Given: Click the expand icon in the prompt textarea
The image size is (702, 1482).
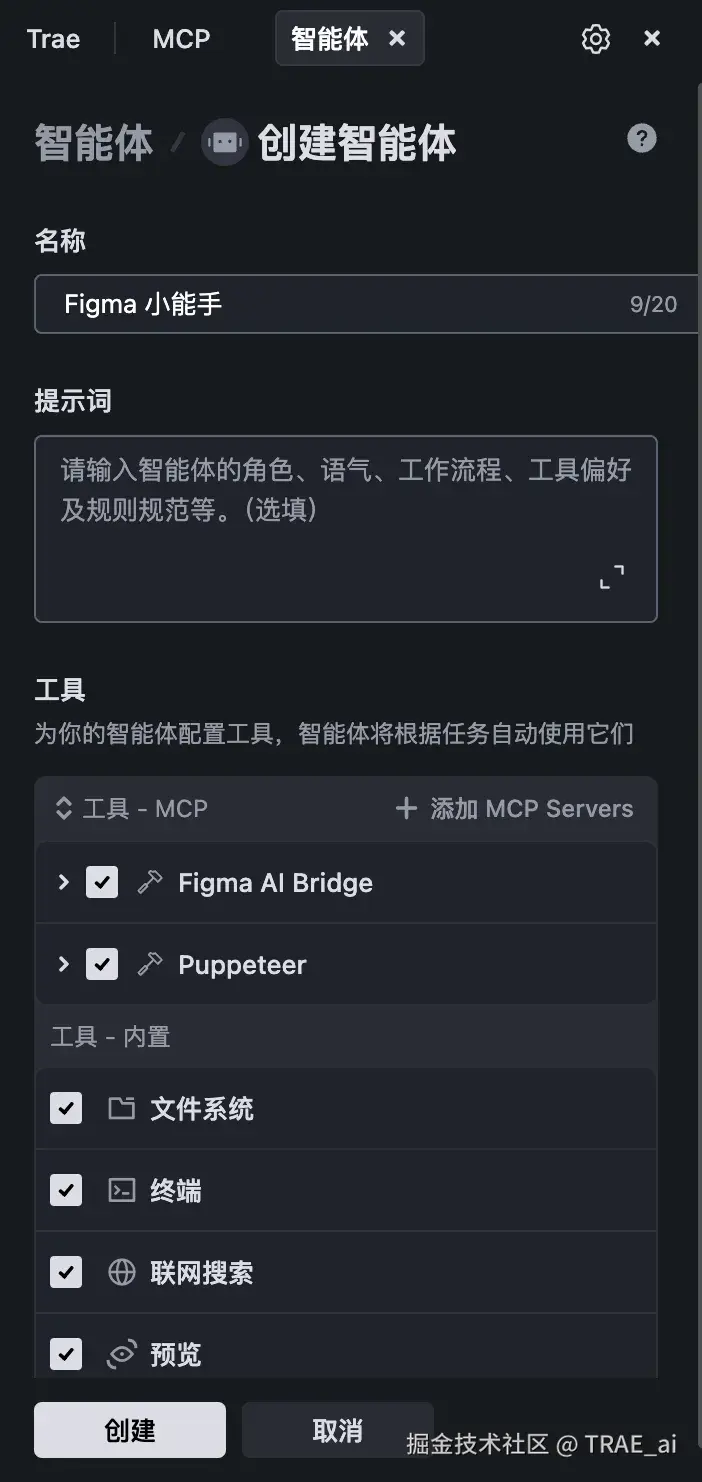Looking at the screenshot, I should click(x=610, y=576).
